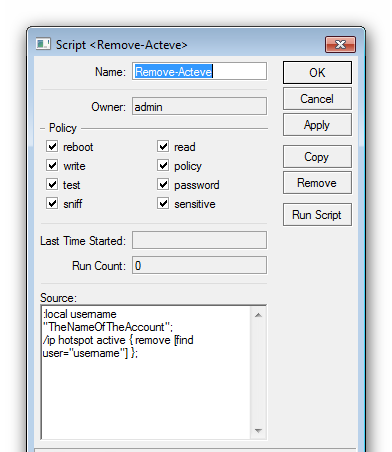The image size is (392, 452).
Task: Uncheck the read policy checkbox
Action: 163,146
